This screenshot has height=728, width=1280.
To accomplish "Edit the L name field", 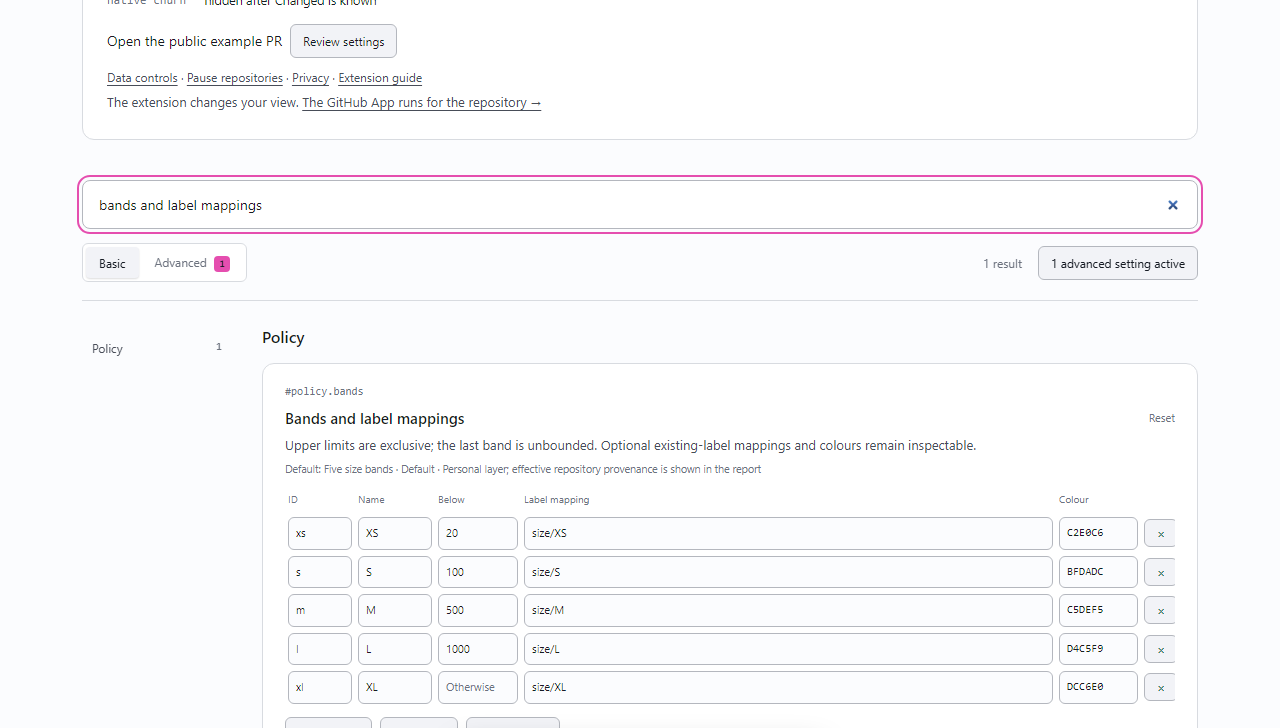I will 395,649.
